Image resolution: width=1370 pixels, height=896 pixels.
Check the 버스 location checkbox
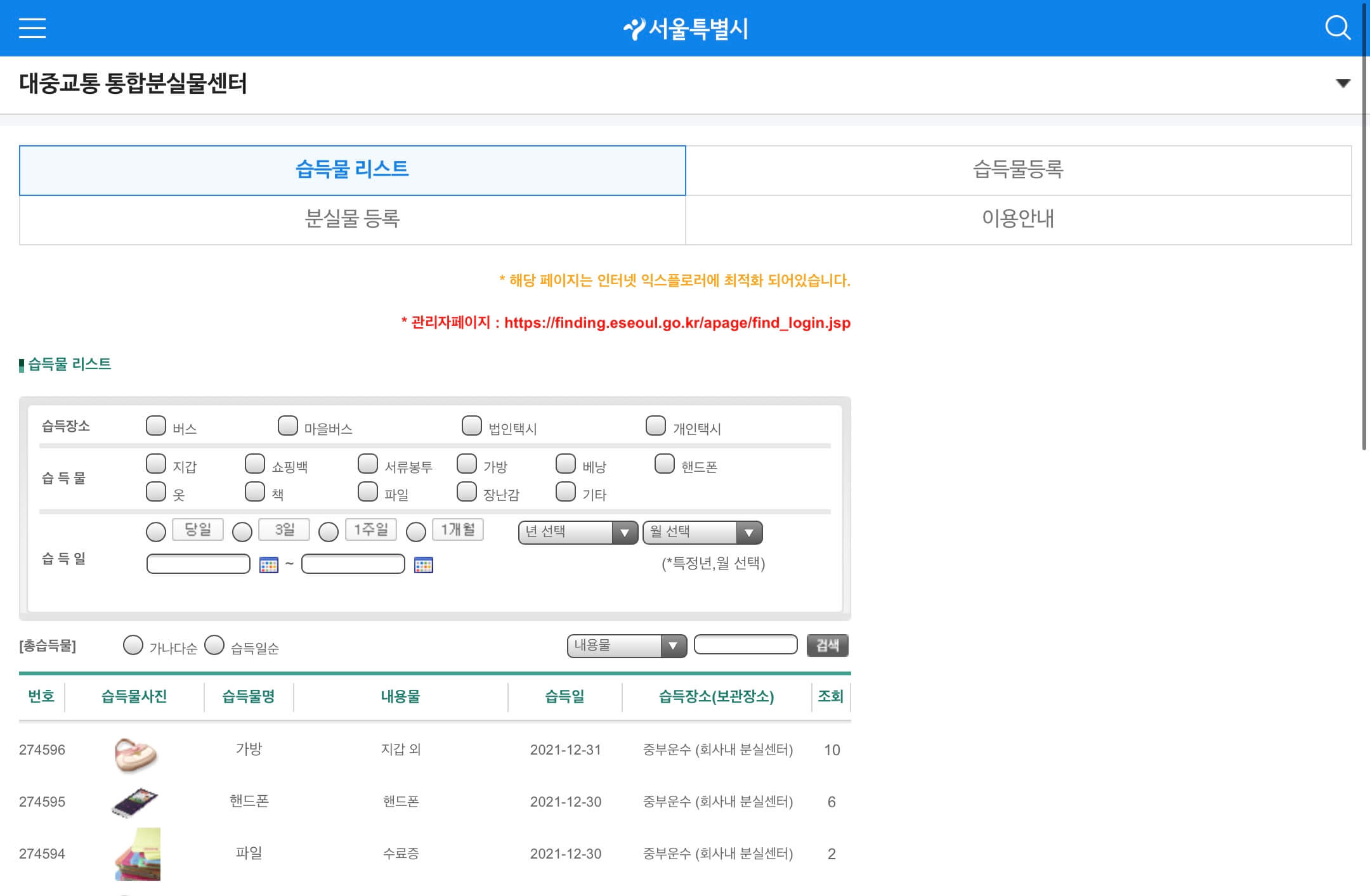pyautogui.click(x=156, y=425)
